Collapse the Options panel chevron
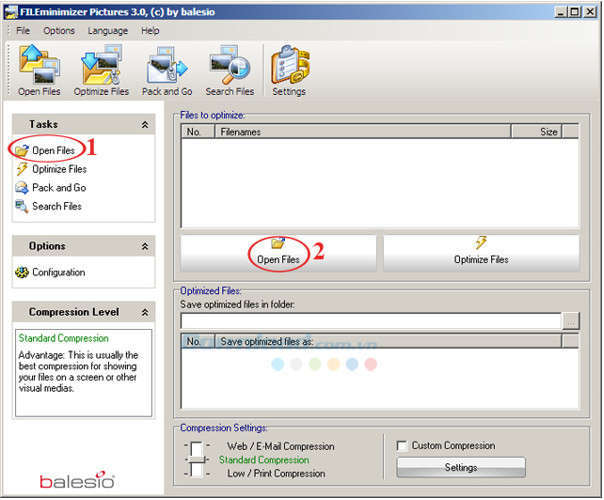Screen dimensions: 604x500 coord(145,246)
